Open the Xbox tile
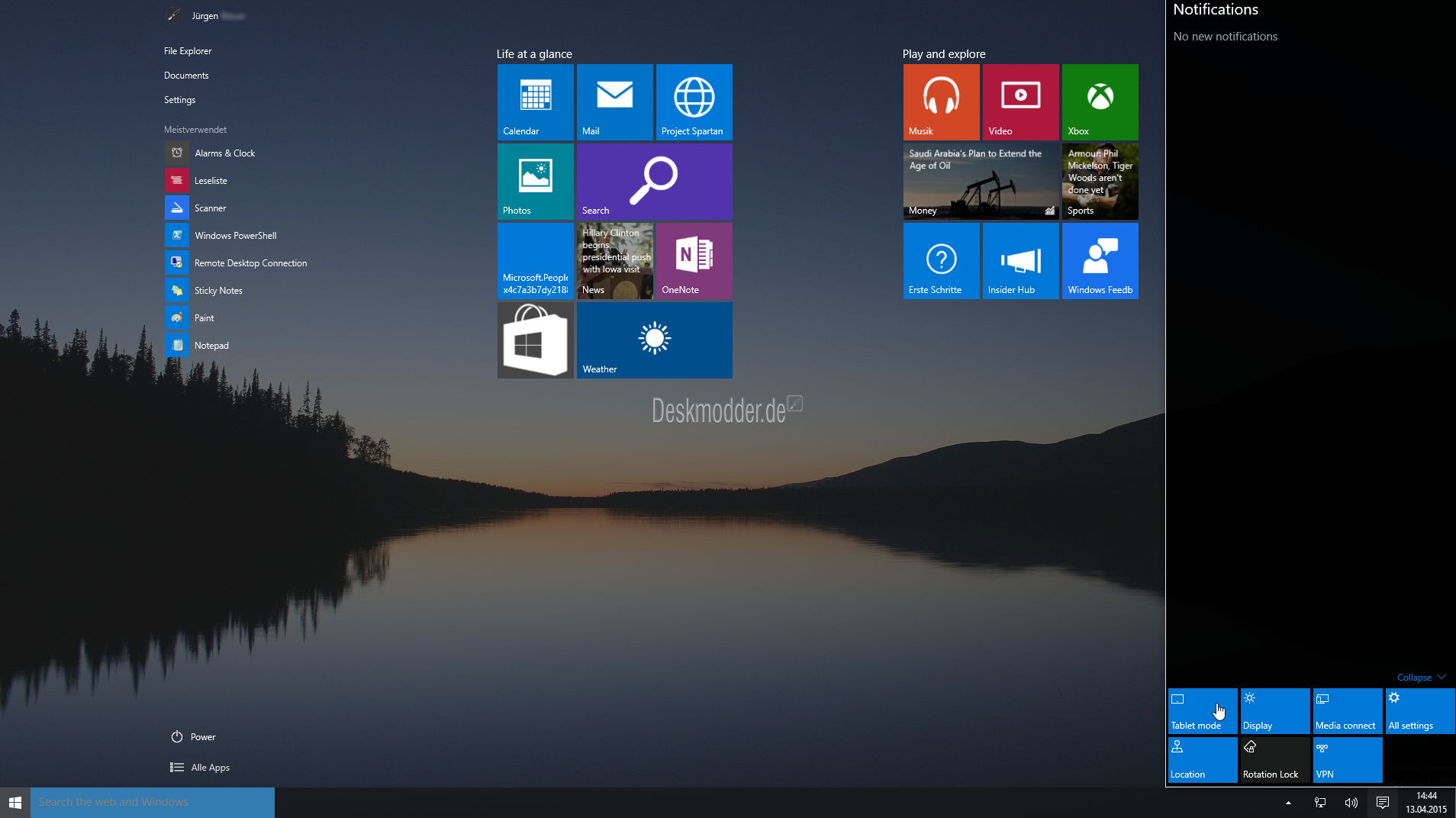 (x=1100, y=101)
